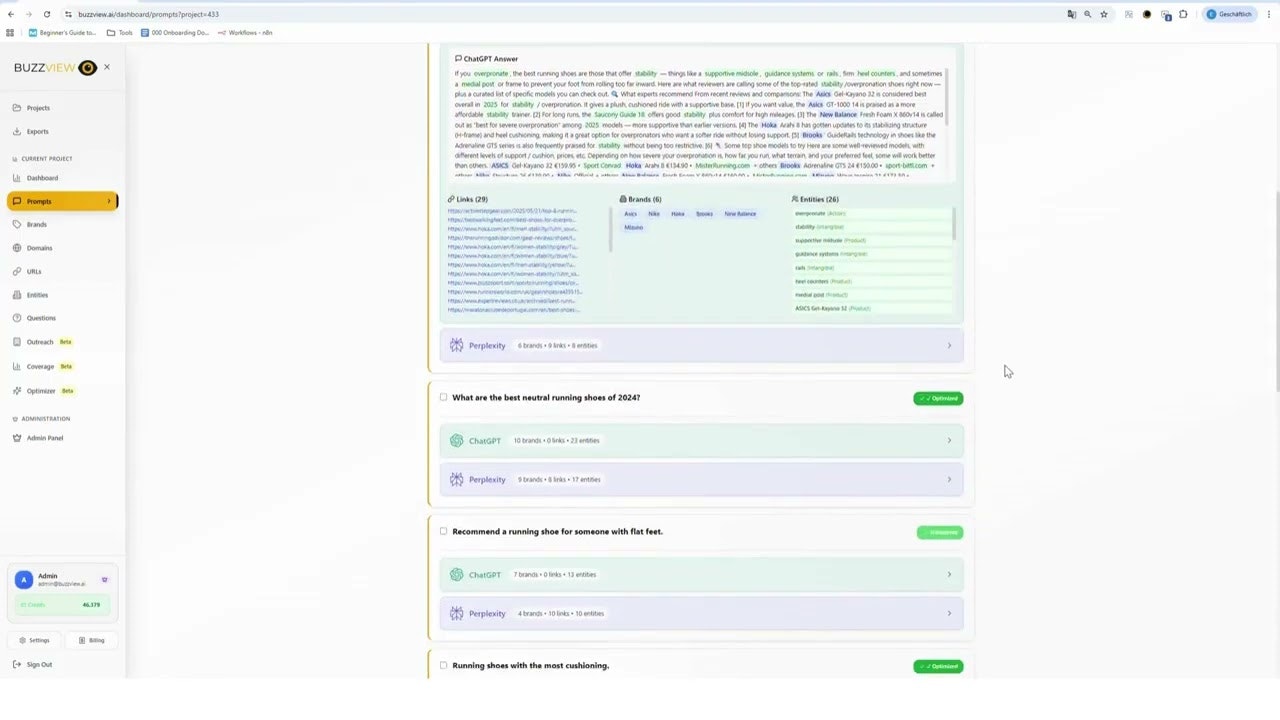Image resolution: width=1280 pixels, height=720 pixels.
Task: Click the Hoka brand tag
Action: (678, 214)
